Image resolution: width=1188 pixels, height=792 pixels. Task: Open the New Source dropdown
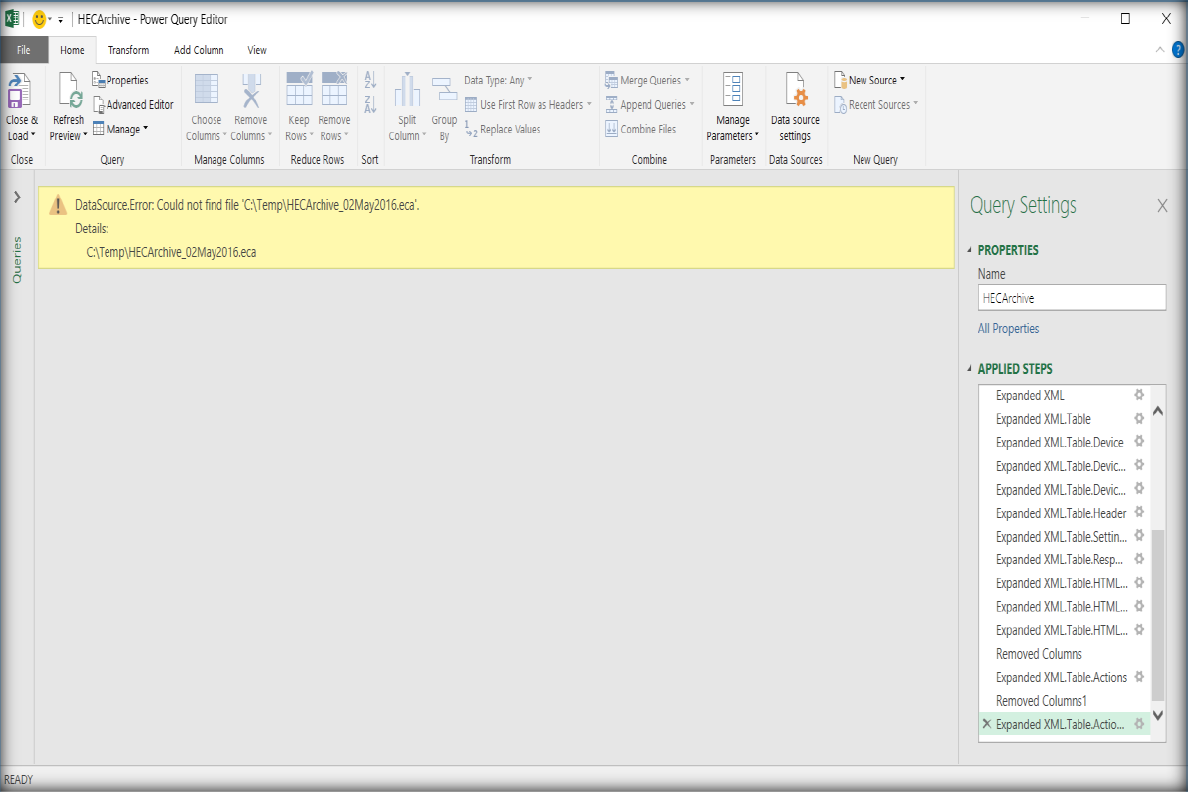click(x=876, y=80)
